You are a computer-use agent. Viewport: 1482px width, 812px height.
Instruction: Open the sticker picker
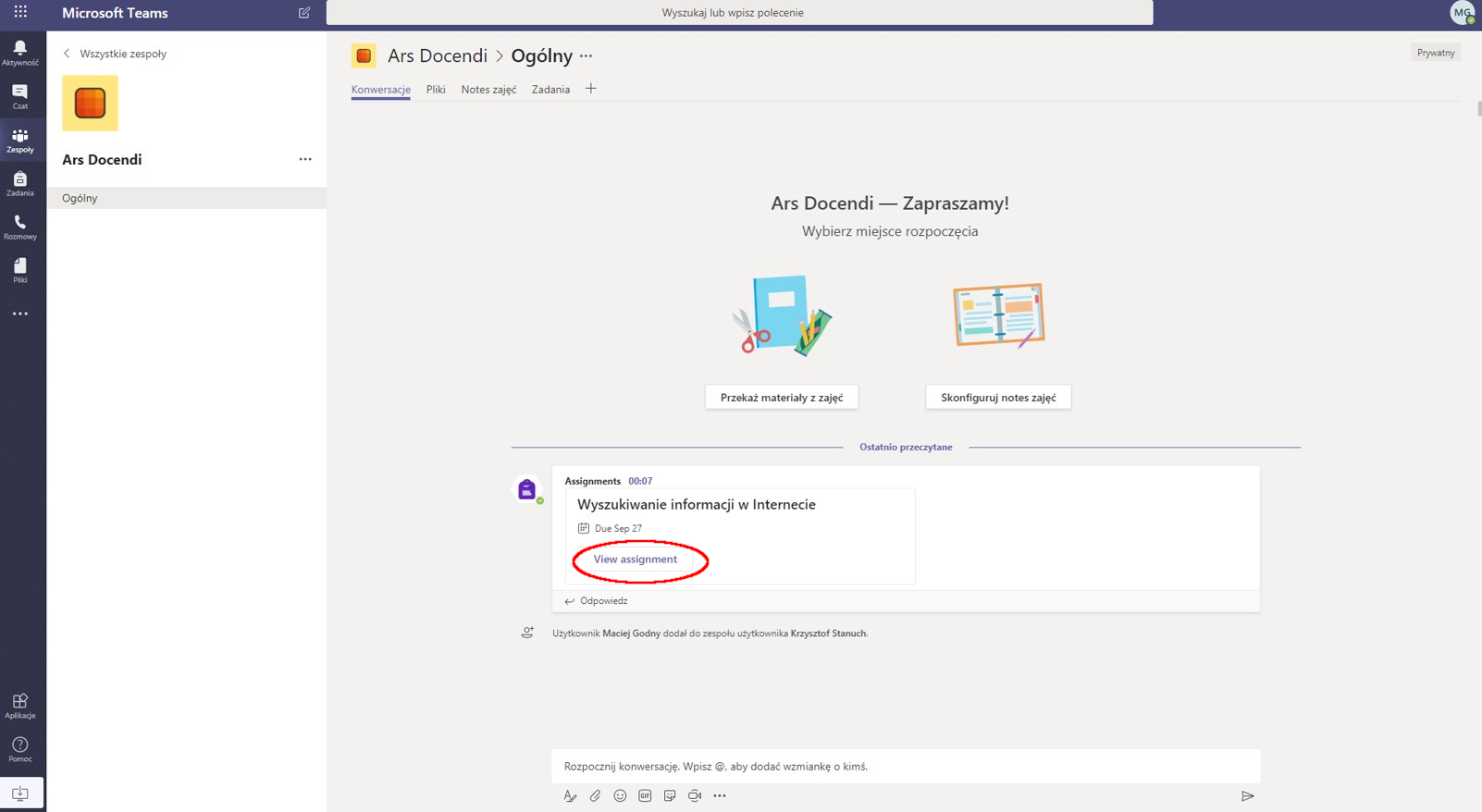click(670, 796)
